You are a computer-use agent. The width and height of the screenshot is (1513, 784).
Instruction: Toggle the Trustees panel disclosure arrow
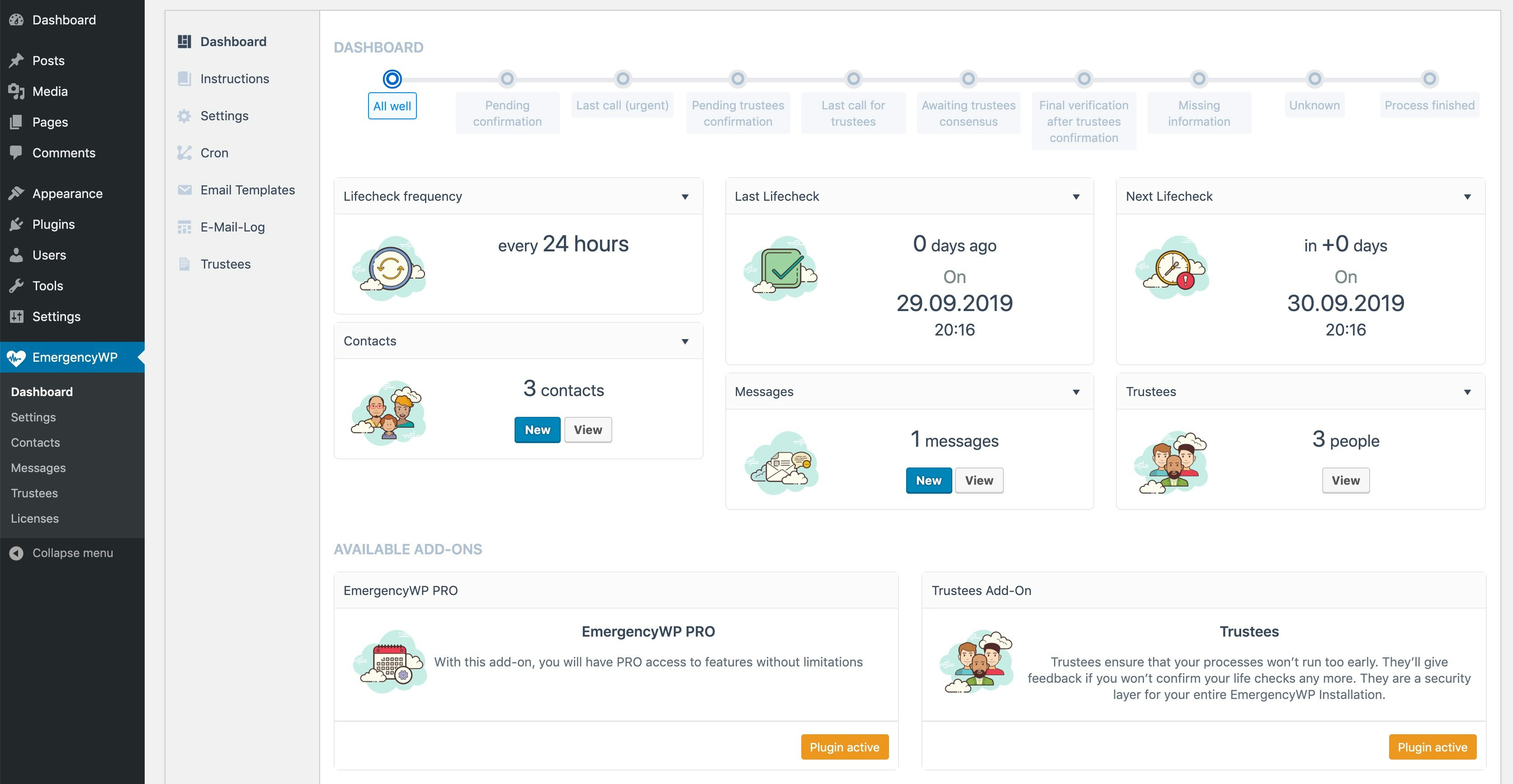[1467, 392]
